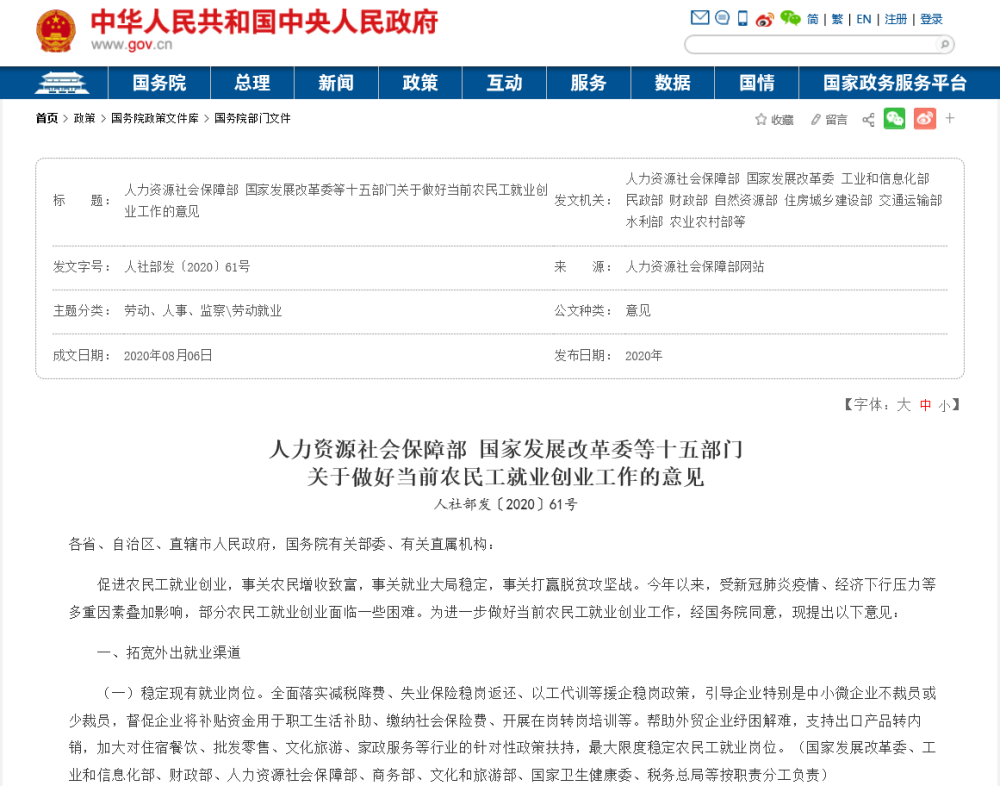Screen dimensions: 1000x786
Task: Expand more share options with the plus icon
Action: coord(950,118)
